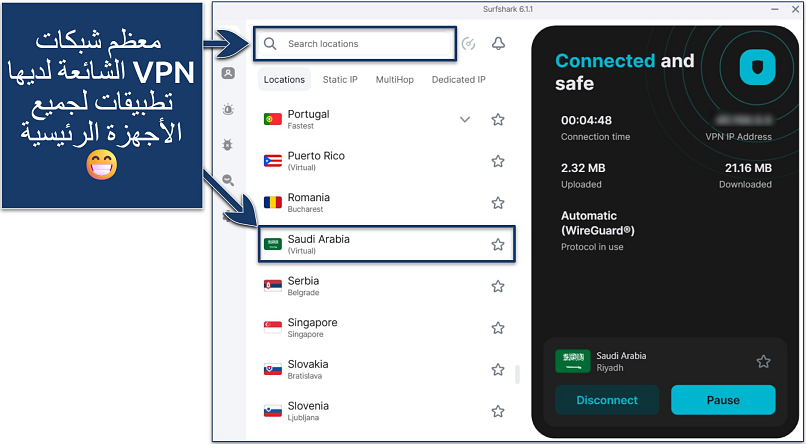
Task: Toggle the Slovakia favorite star
Action: (x=498, y=369)
